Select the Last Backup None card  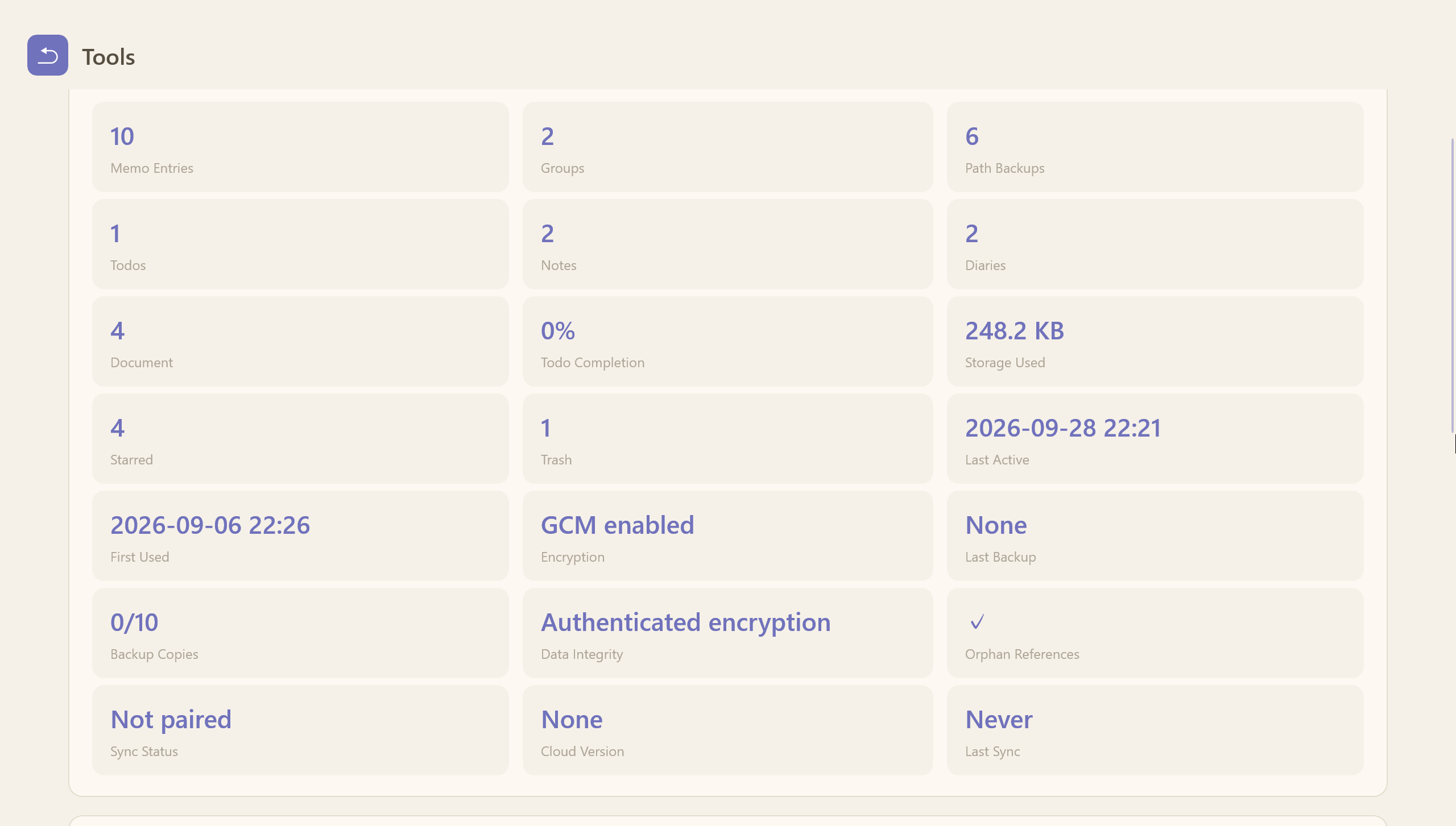pos(1155,536)
